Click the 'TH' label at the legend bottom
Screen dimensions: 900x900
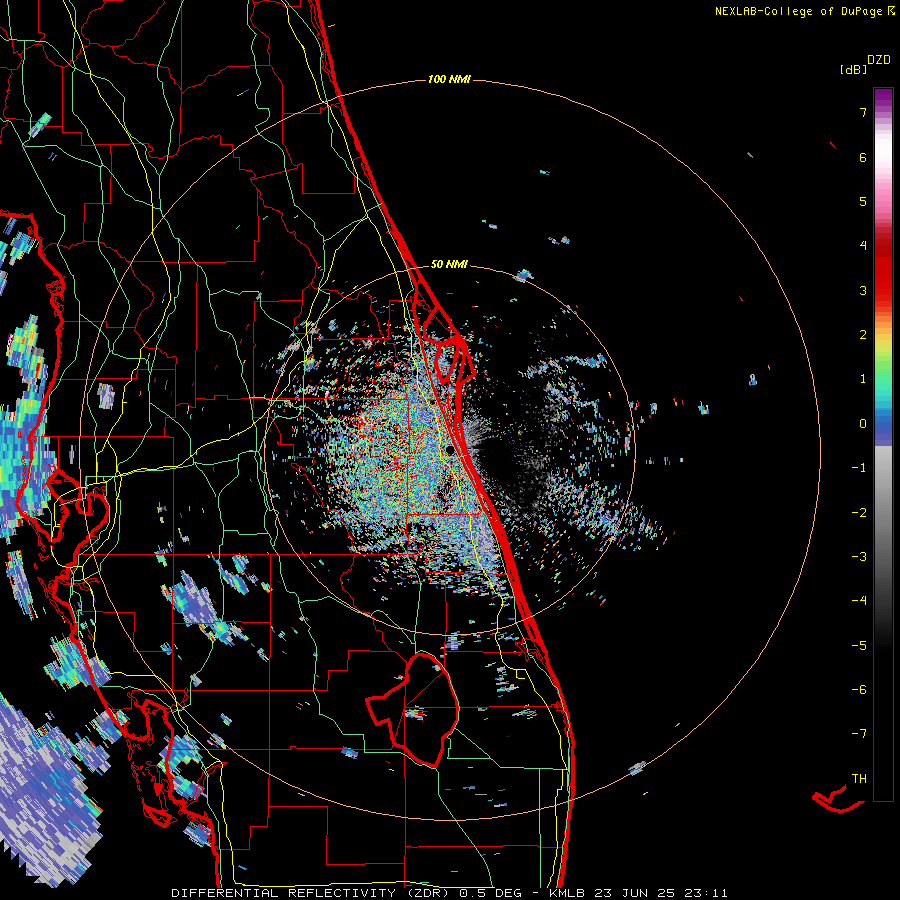coord(859,778)
